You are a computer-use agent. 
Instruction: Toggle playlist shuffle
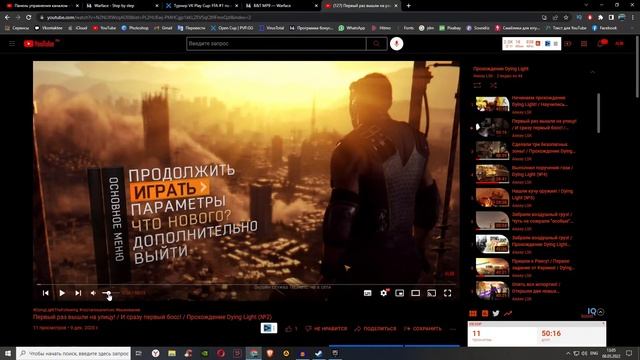click(x=493, y=85)
